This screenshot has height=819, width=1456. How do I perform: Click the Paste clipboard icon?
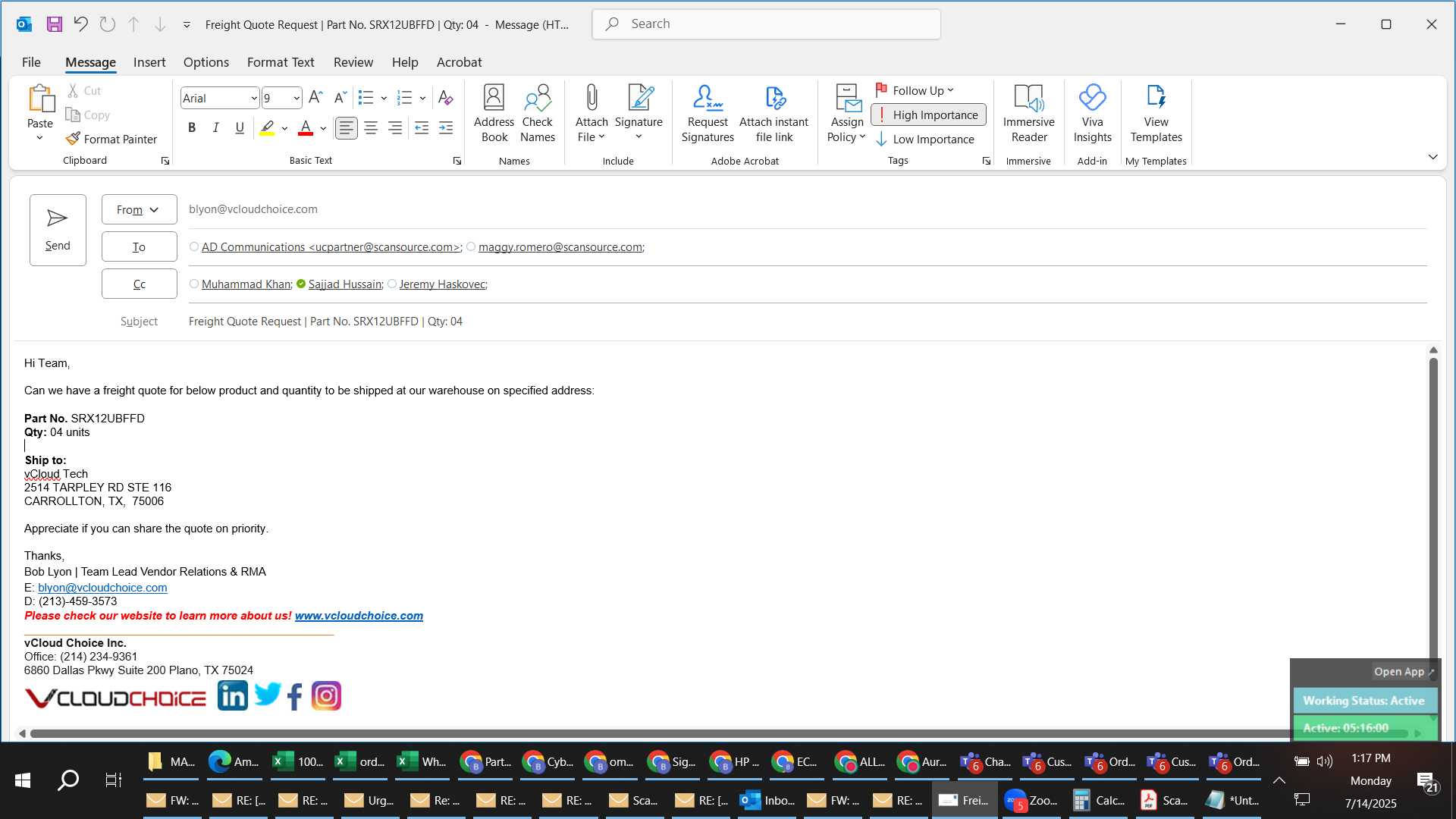pos(40,99)
